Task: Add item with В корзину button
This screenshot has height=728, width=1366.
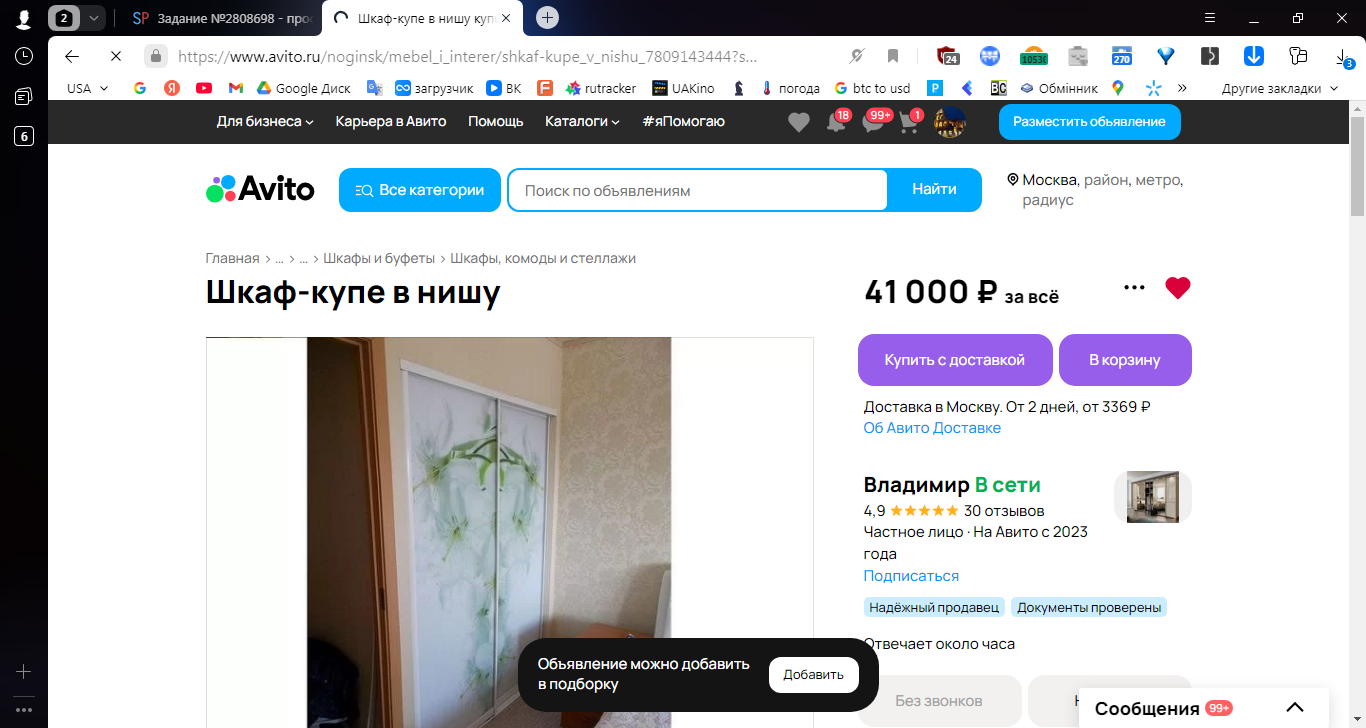Action: (1125, 360)
